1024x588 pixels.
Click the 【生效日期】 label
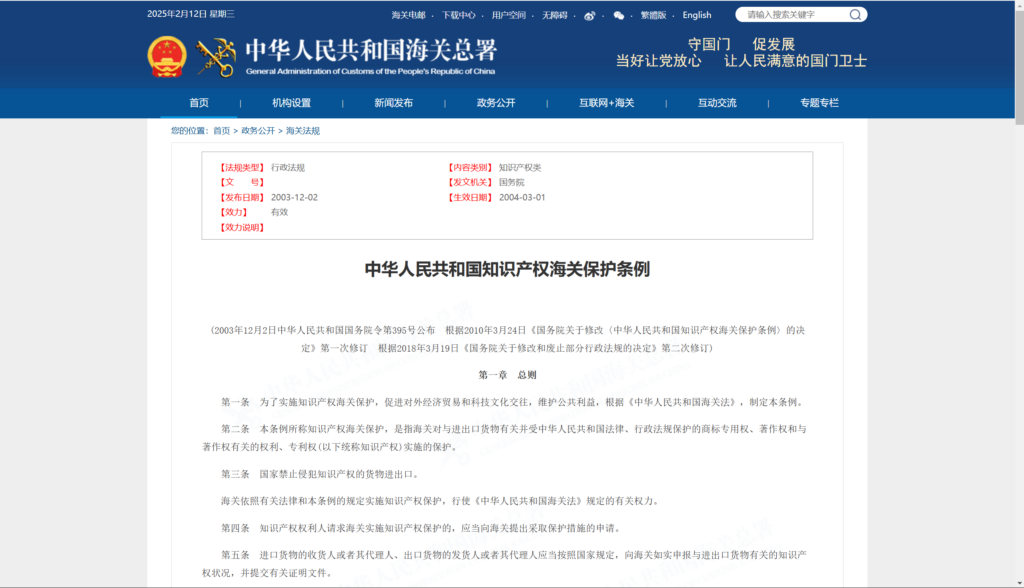[470, 197]
